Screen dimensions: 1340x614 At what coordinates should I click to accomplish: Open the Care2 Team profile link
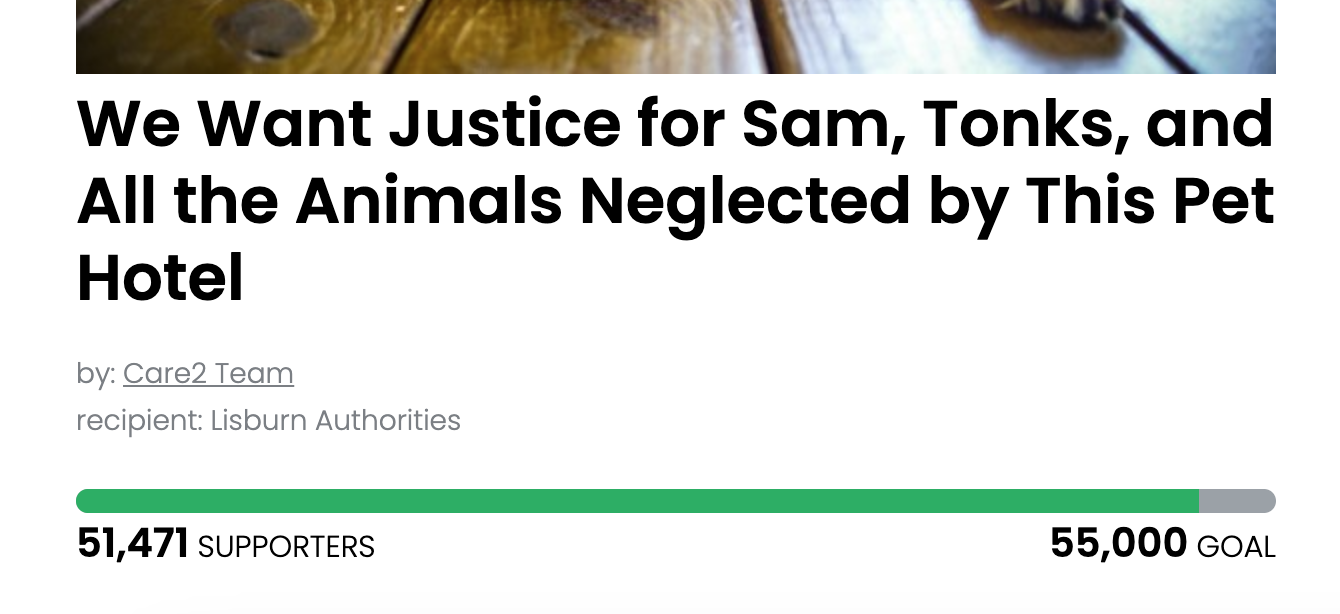point(208,373)
